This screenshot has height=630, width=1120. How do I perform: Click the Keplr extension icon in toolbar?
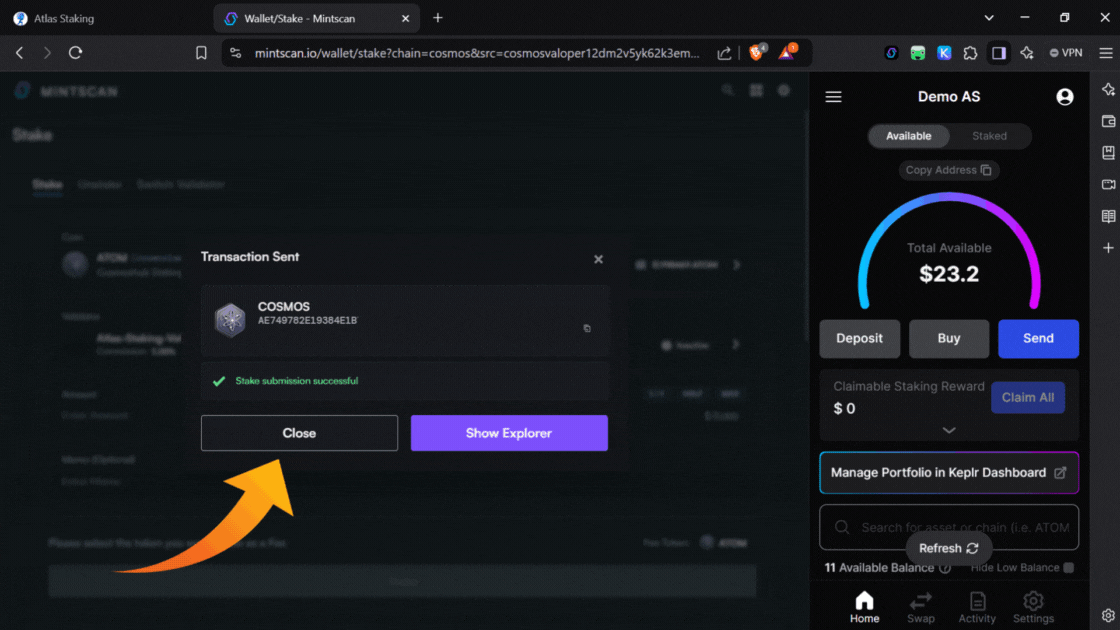pyautogui.click(x=944, y=53)
